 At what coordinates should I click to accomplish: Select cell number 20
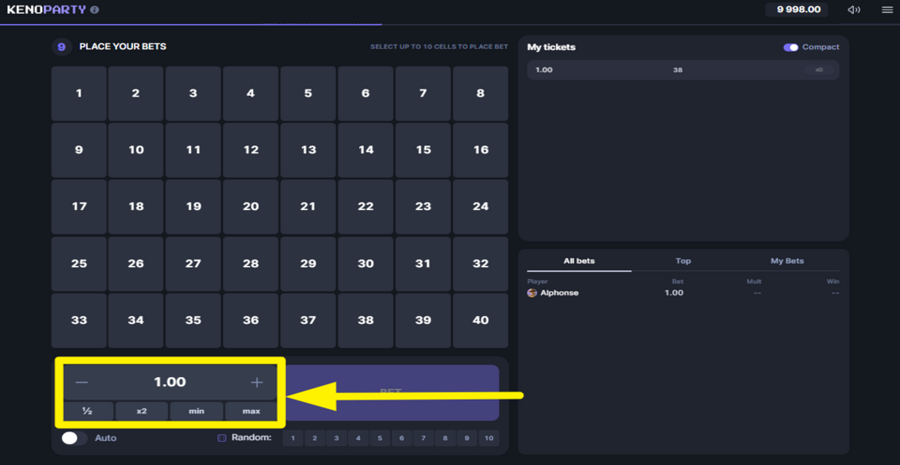point(251,207)
